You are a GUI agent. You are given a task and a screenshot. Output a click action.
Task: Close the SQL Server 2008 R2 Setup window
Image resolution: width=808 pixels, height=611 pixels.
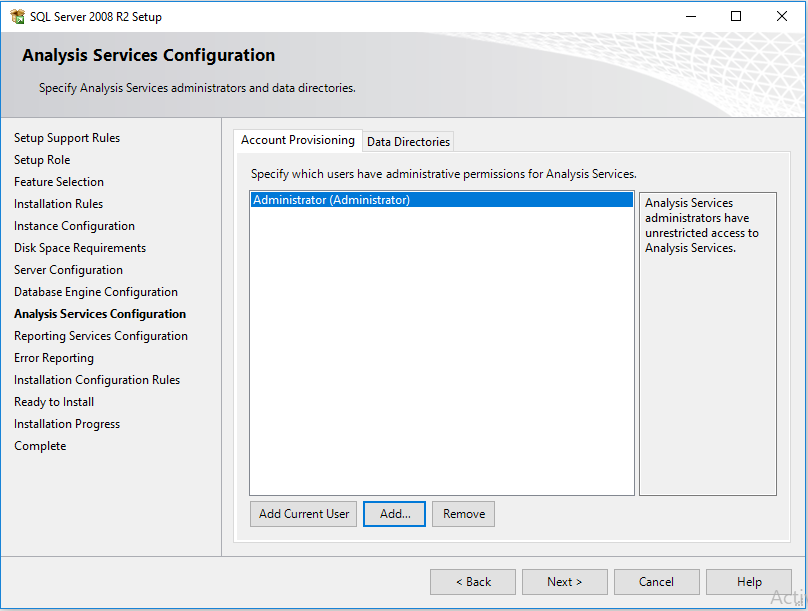pyautogui.click(x=782, y=16)
